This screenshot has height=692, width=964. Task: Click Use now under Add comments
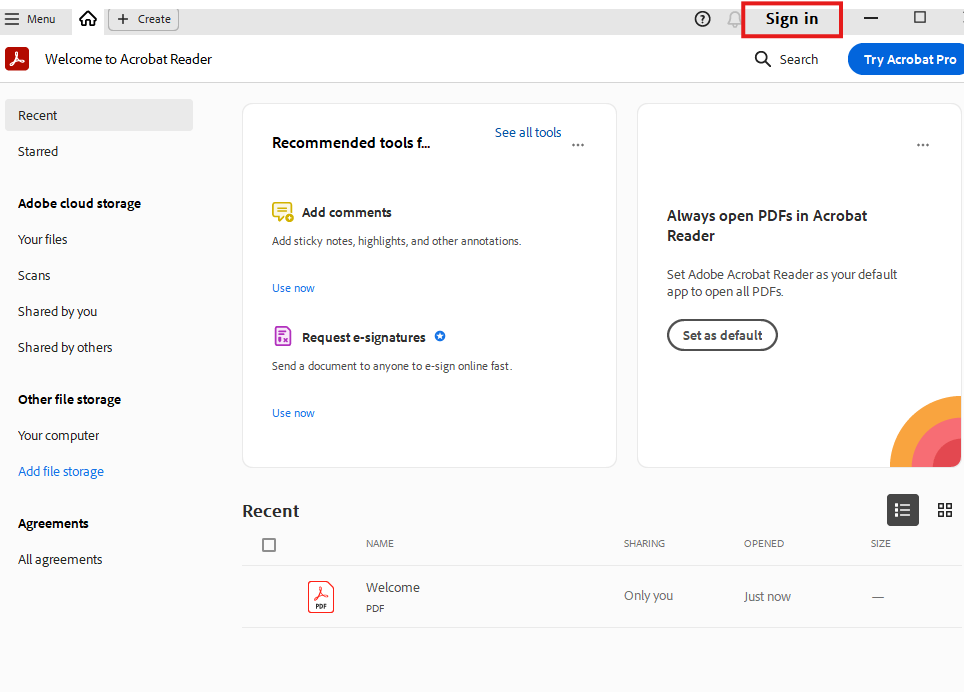[x=293, y=288]
